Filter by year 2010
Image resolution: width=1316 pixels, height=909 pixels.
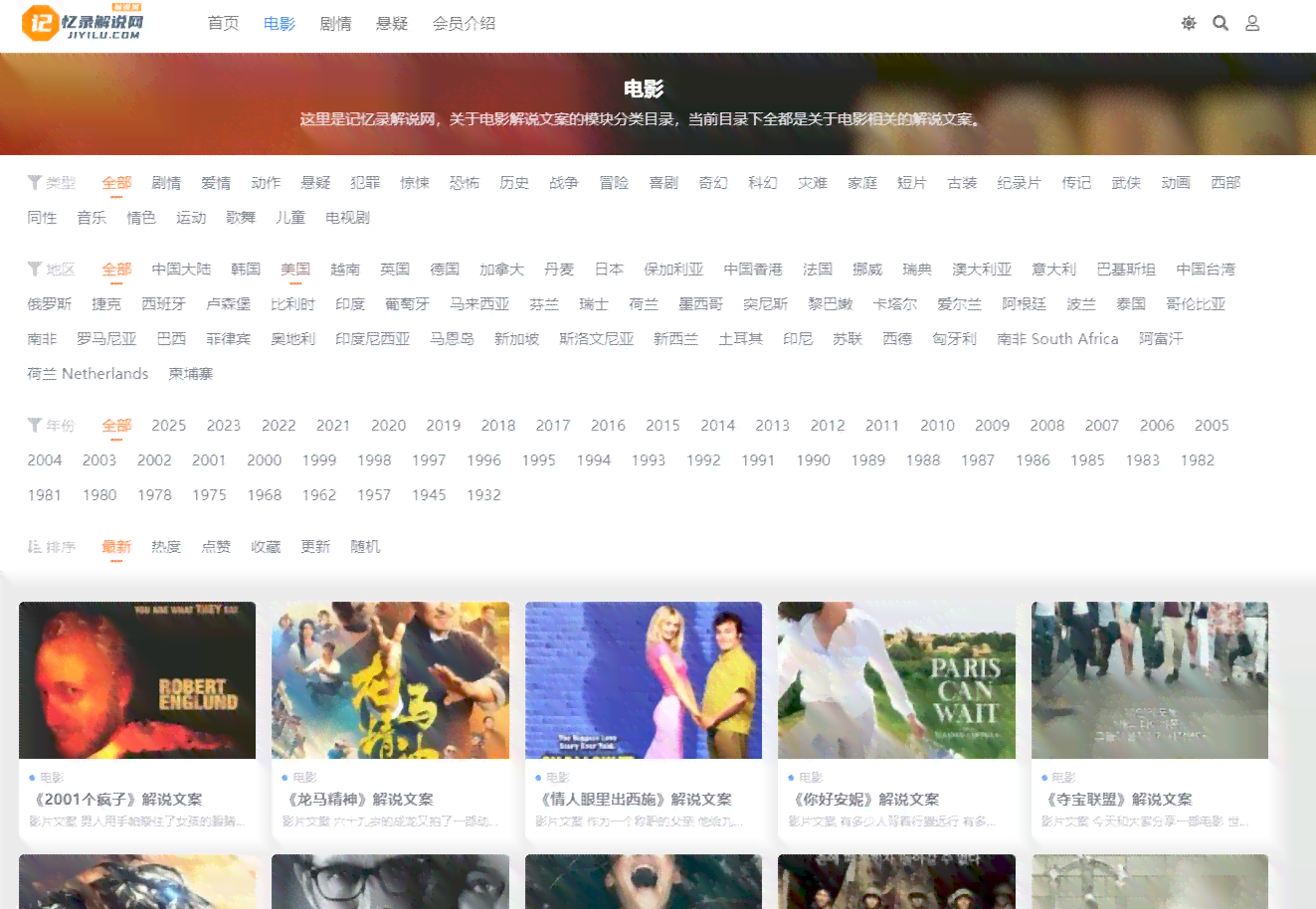point(937,426)
